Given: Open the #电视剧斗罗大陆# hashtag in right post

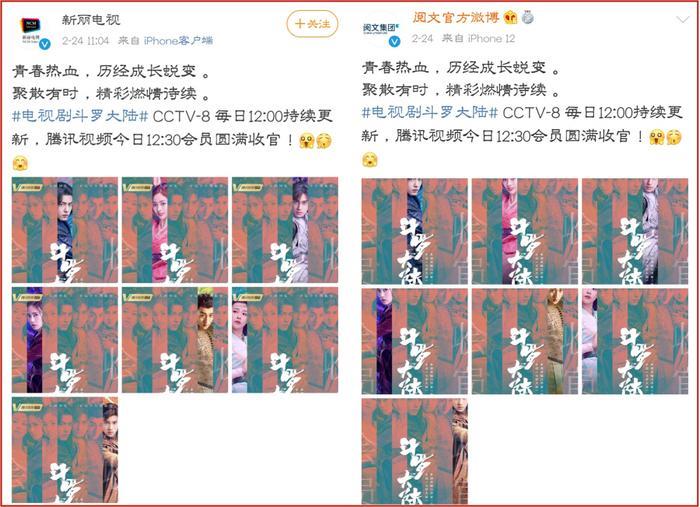Looking at the screenshot, I should coord(430,112).
